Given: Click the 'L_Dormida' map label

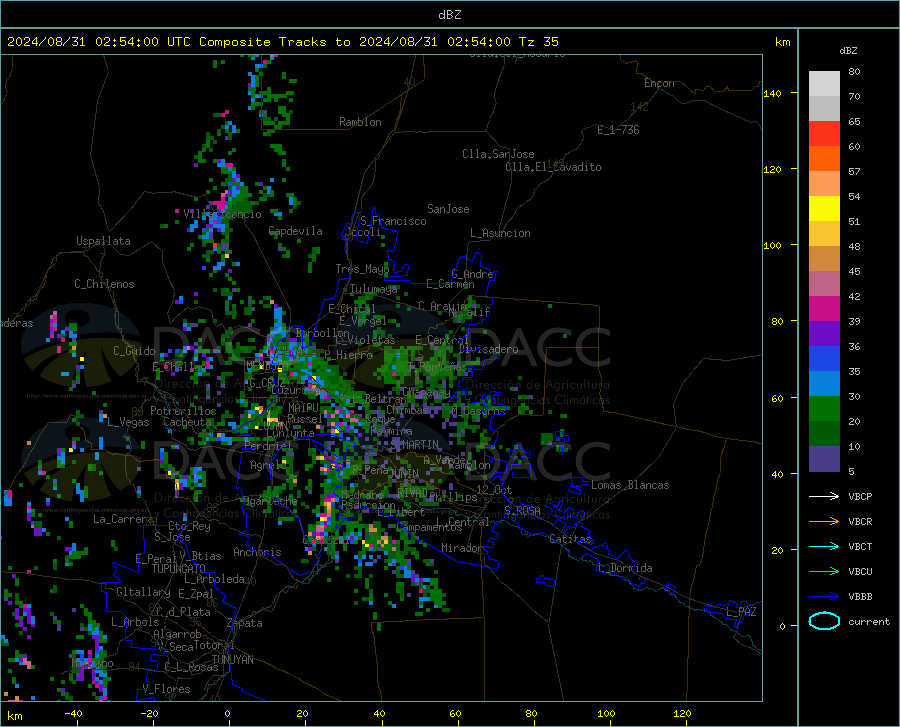Looking at the screenshot, I should pyautogui.click(x=625, y=568).
